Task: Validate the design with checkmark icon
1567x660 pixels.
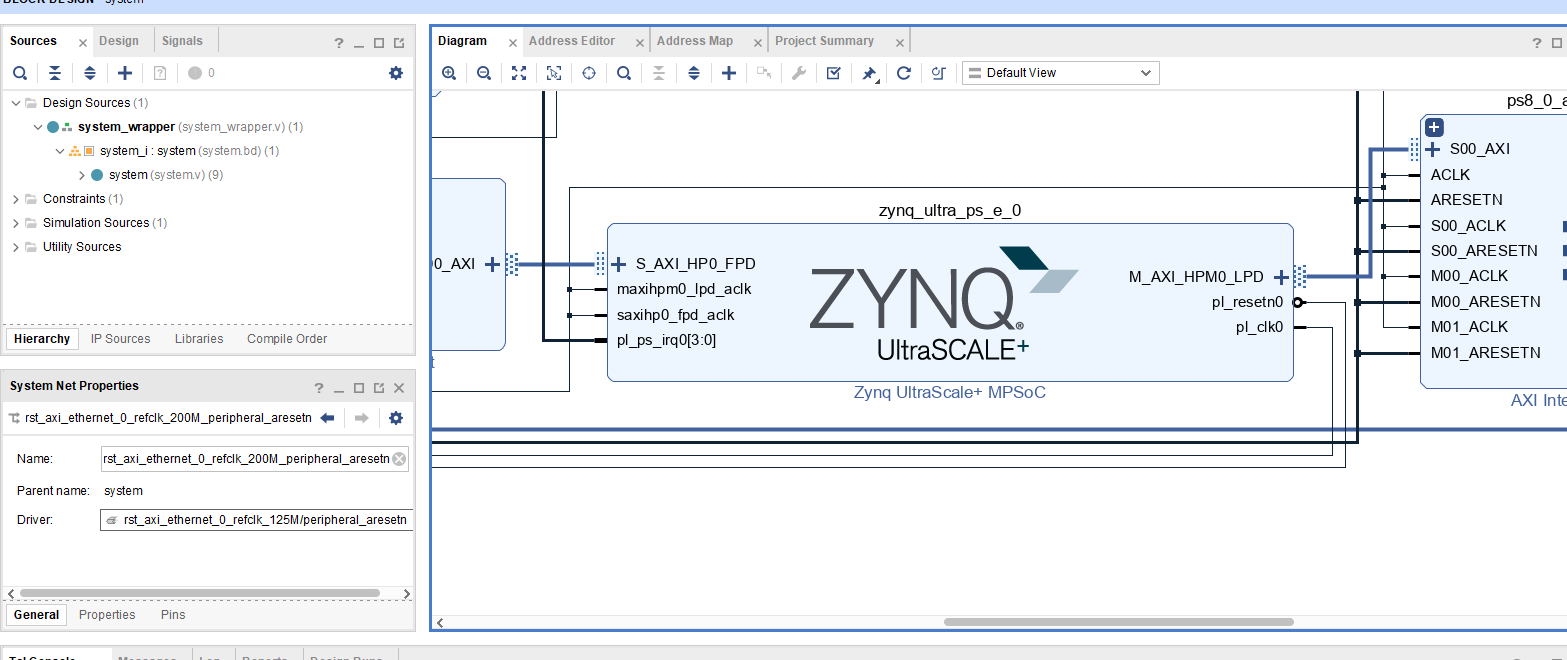Action: pos(834,73)
